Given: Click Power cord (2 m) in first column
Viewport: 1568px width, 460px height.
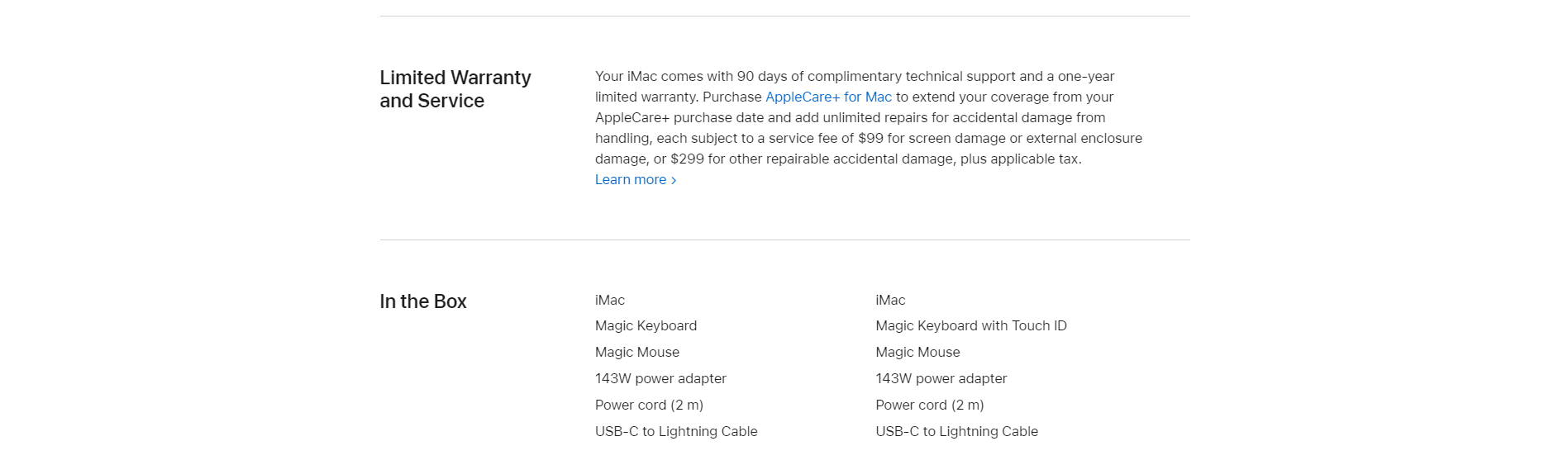Looking at the screenshot, I should click(x=649, y=405).
